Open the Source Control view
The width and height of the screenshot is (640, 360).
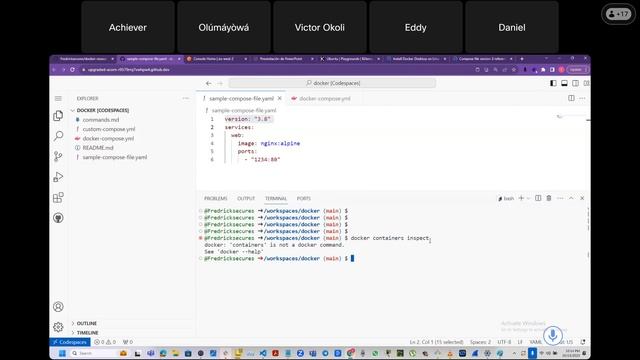(x=58, y=156)
